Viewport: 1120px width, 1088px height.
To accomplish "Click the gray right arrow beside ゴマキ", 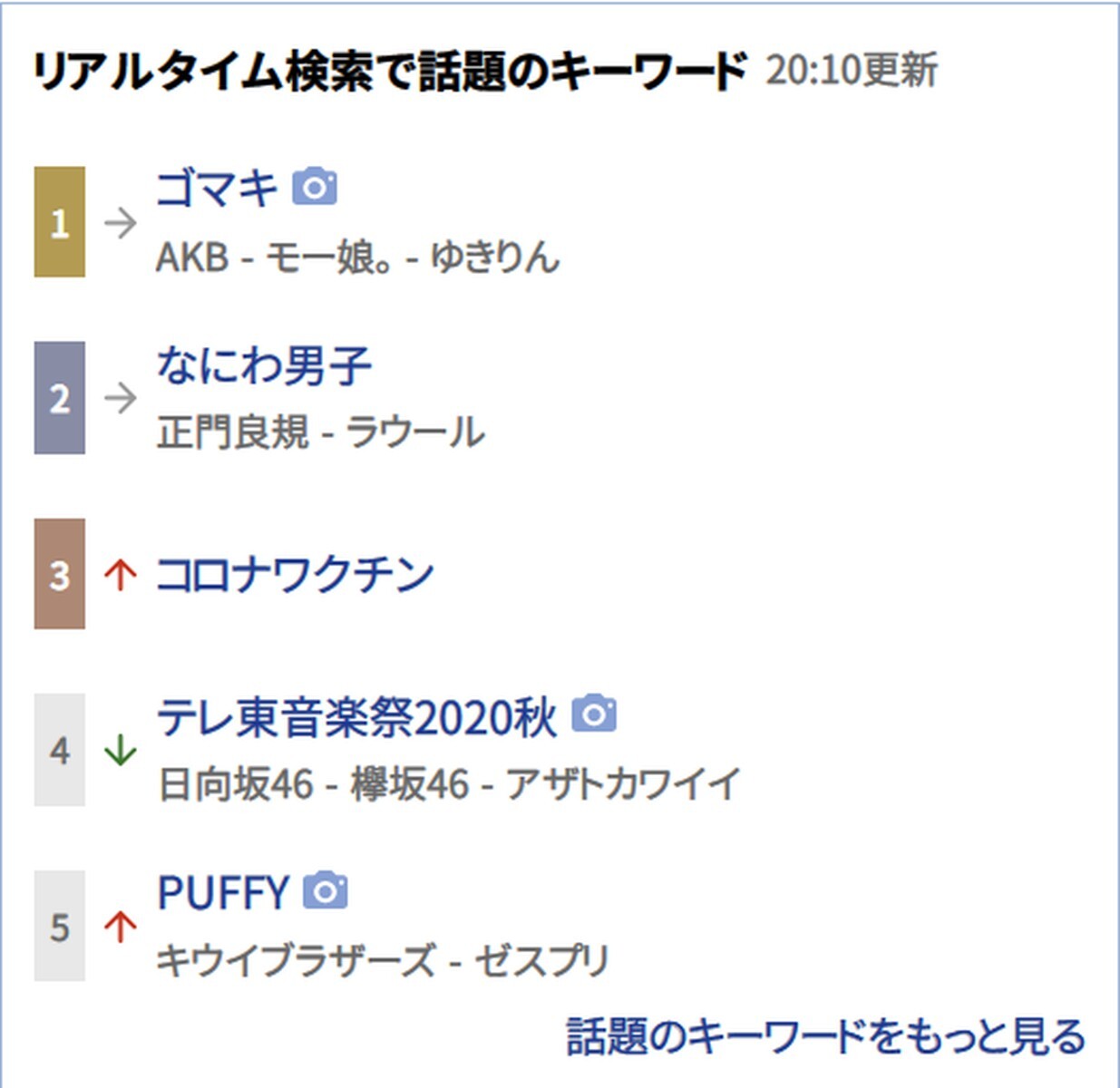I will [120, 222].
